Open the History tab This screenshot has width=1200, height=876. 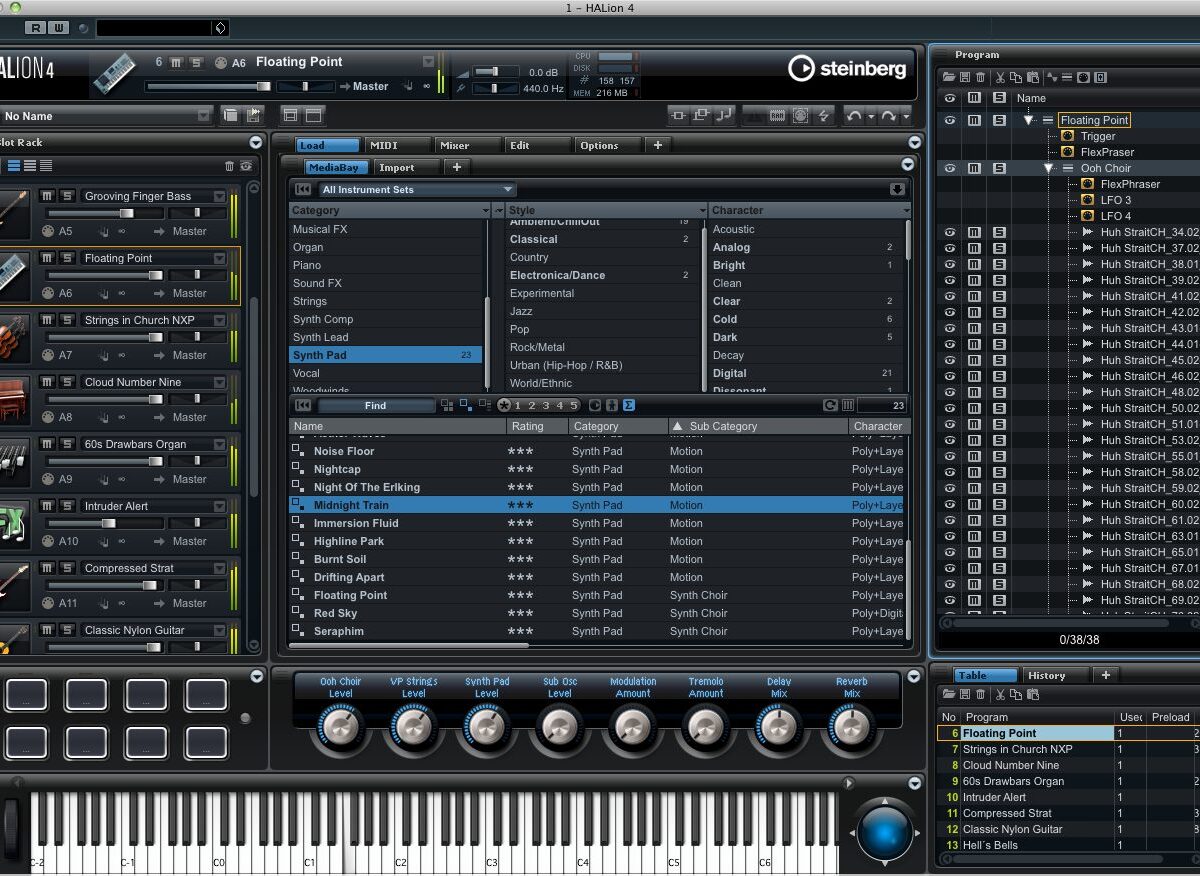(x=1046, y=675)
